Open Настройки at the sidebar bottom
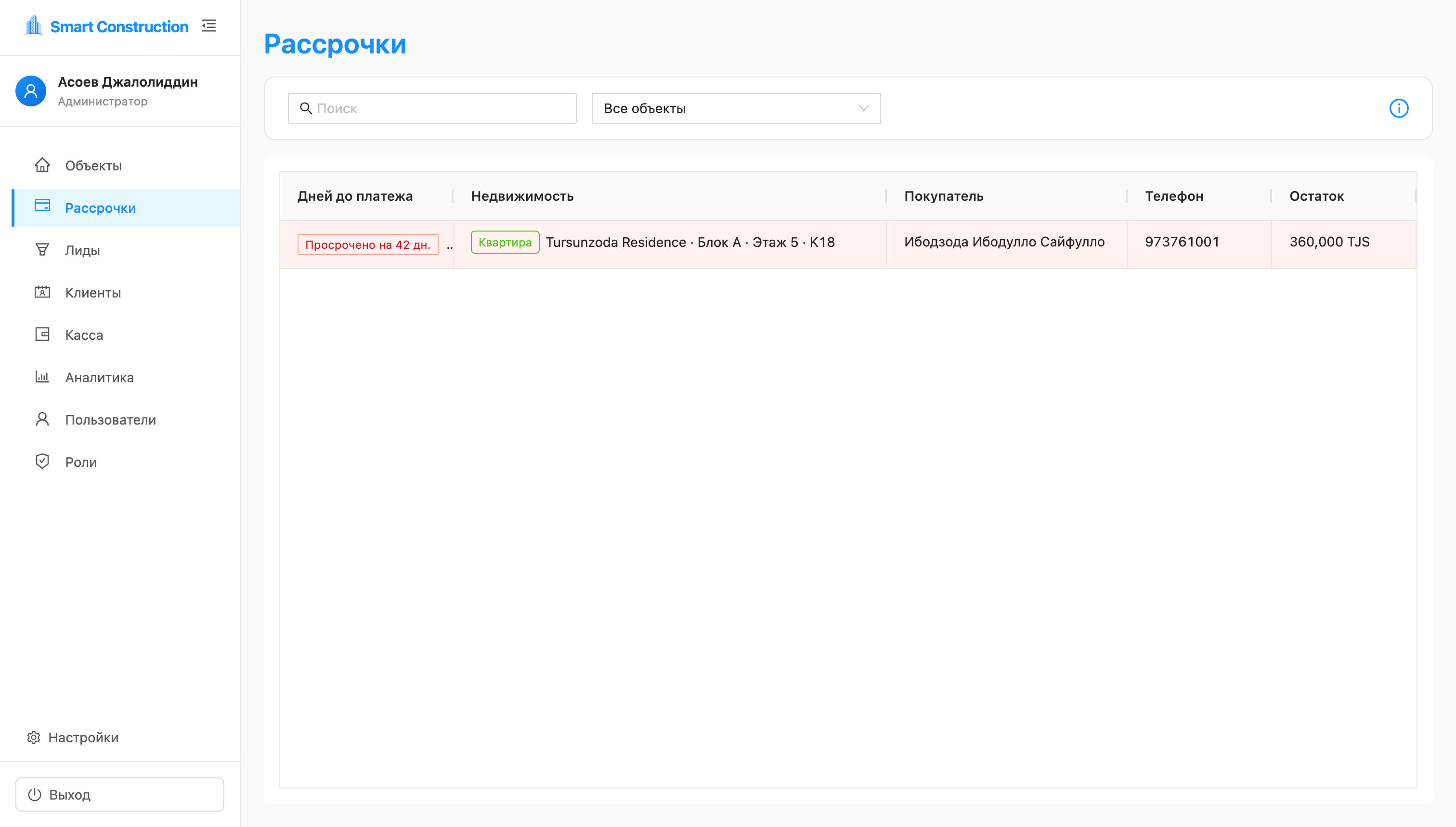 pos(73,737)
